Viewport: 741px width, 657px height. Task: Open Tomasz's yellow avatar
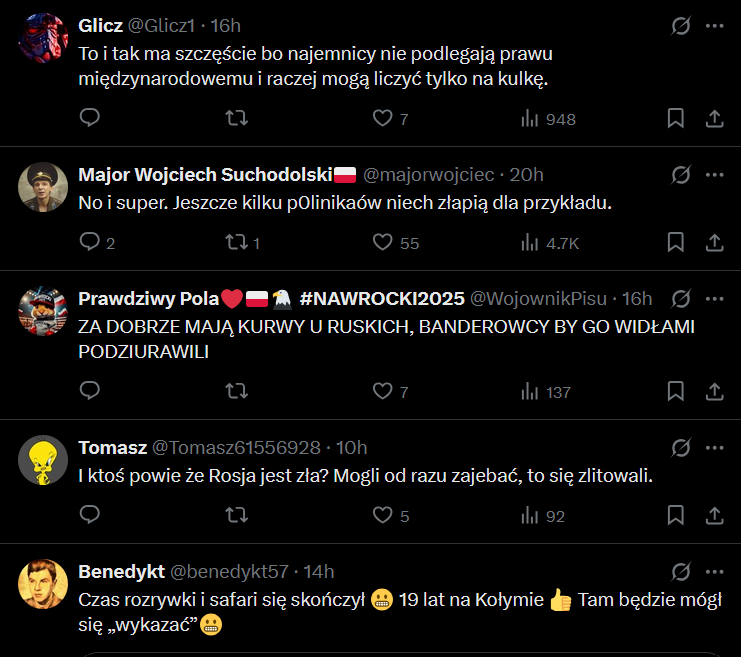coord(44,459)
